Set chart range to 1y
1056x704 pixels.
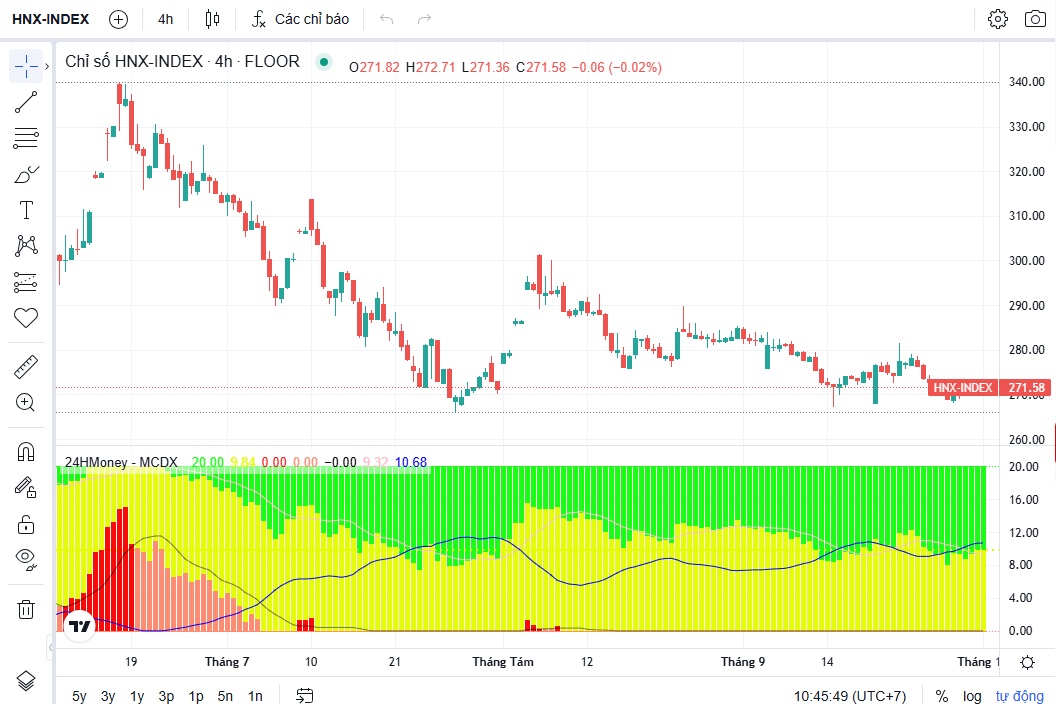click(137, 696)
